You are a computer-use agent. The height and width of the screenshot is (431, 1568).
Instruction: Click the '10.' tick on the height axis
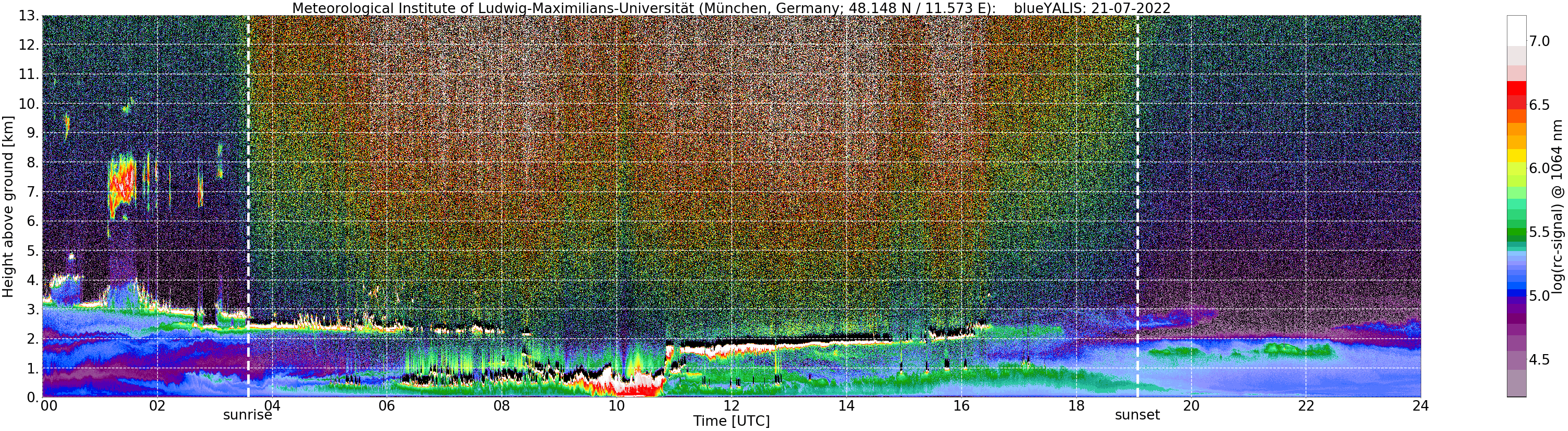pos(29,104)
